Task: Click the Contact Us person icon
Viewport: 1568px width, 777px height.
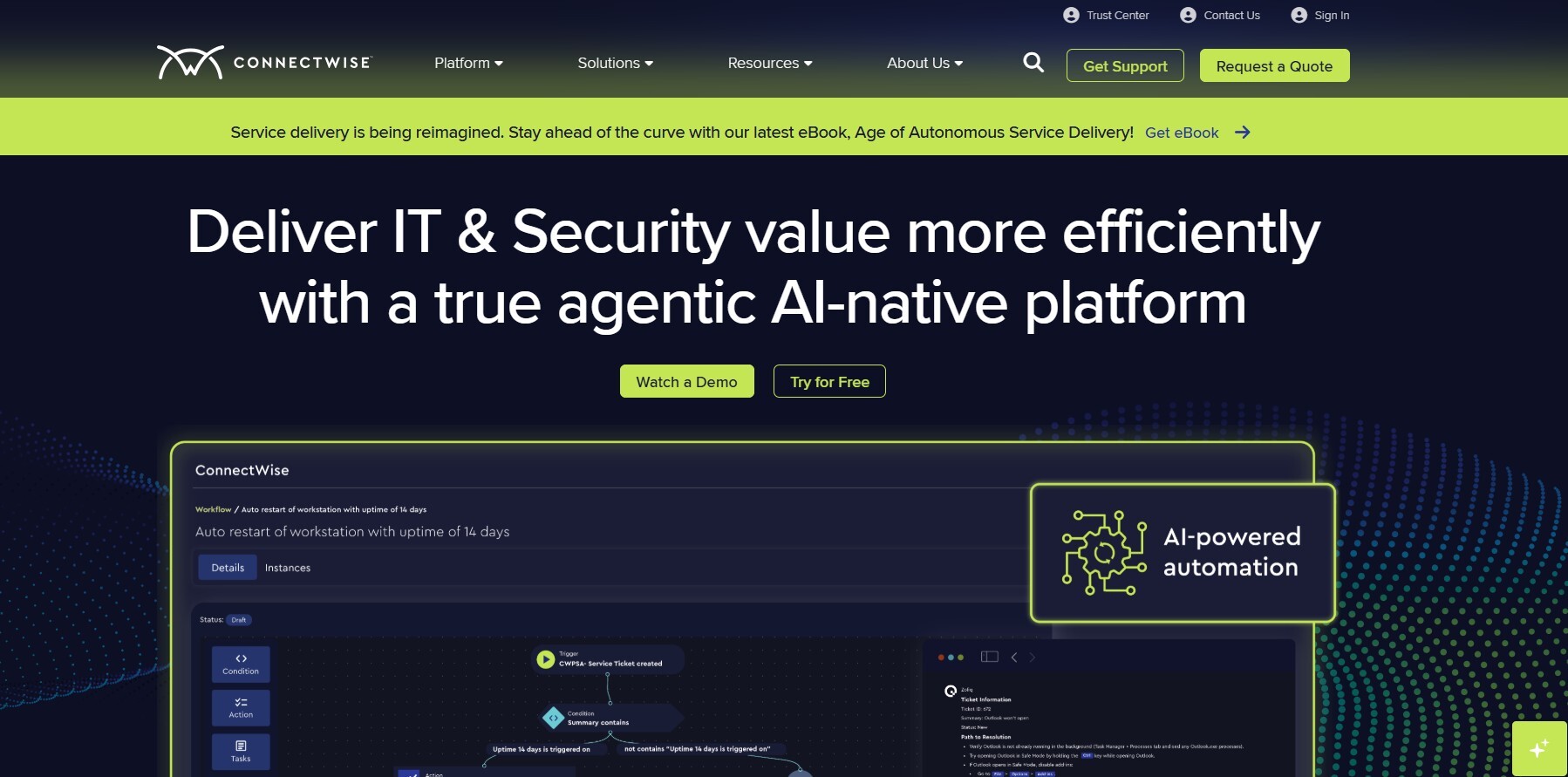Action: pyautogui.click(x=1188, y=15)
